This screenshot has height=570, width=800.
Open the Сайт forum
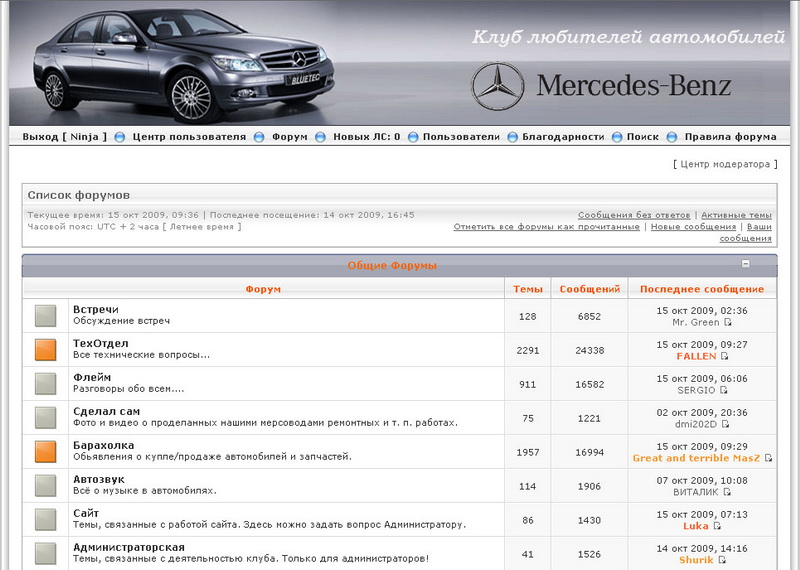click(86, 513)
